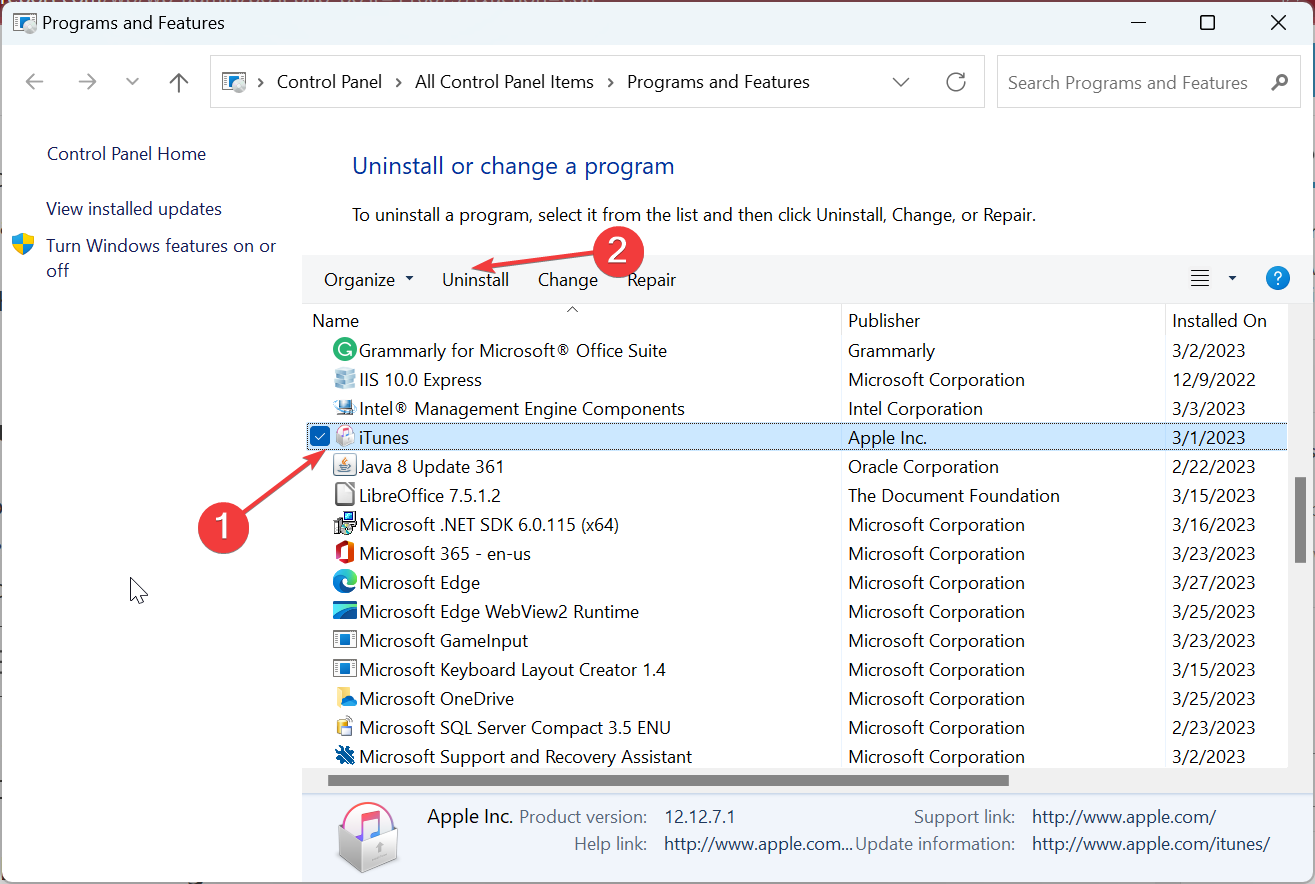Open Control Panel Home link
This screenshot has height=884, width=1315.
[x=126, y=154]
